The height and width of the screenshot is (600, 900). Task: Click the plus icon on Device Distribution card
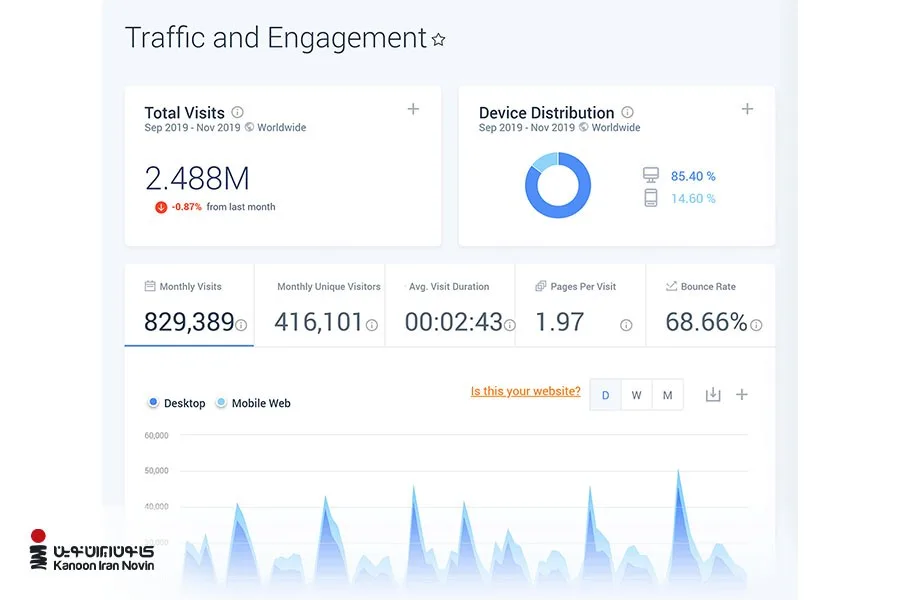coord(747,109)
